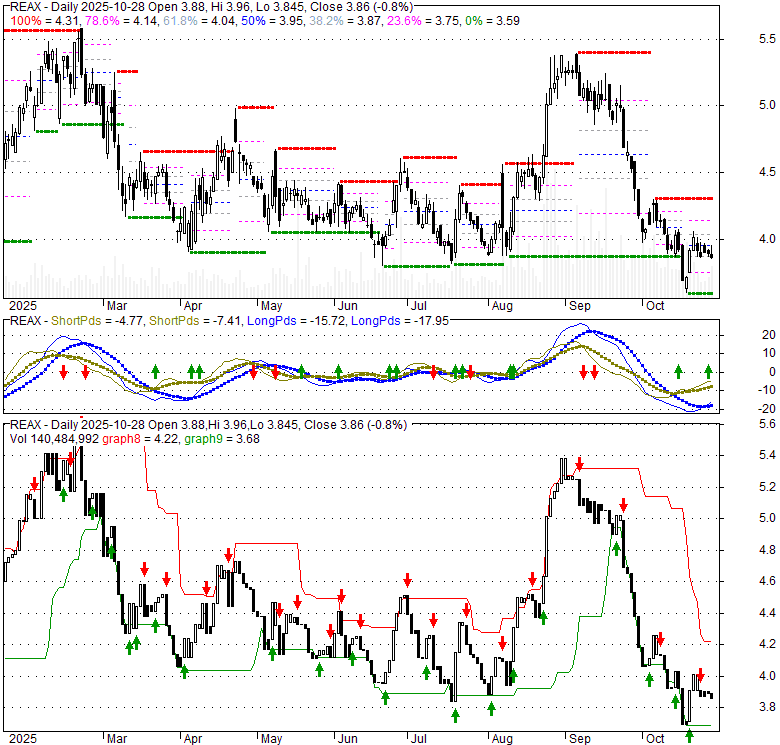Image resolution: width=780 pixels, height=745 pixels.
Task: Click the rightmost green arrow in the oscillator panel
Action: click(x=708, y=371)
